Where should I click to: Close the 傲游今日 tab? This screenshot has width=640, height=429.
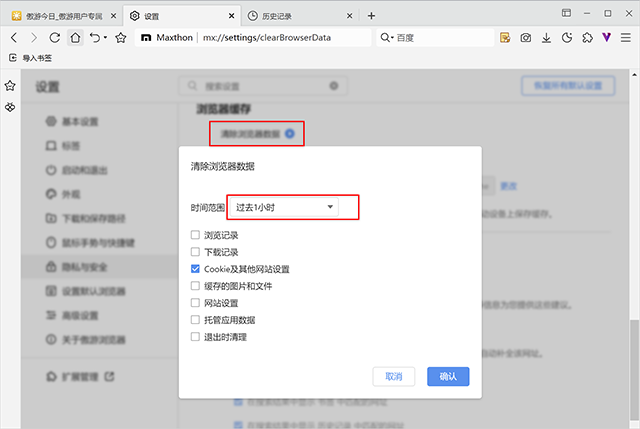[x=113, y=16]
